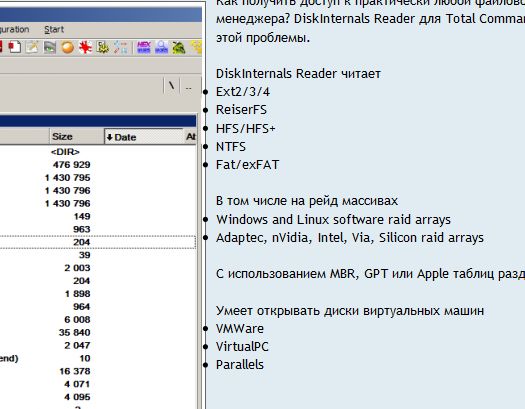
Task: Click the green eye image toolbar icon
Action: click(x=50, y=47)
